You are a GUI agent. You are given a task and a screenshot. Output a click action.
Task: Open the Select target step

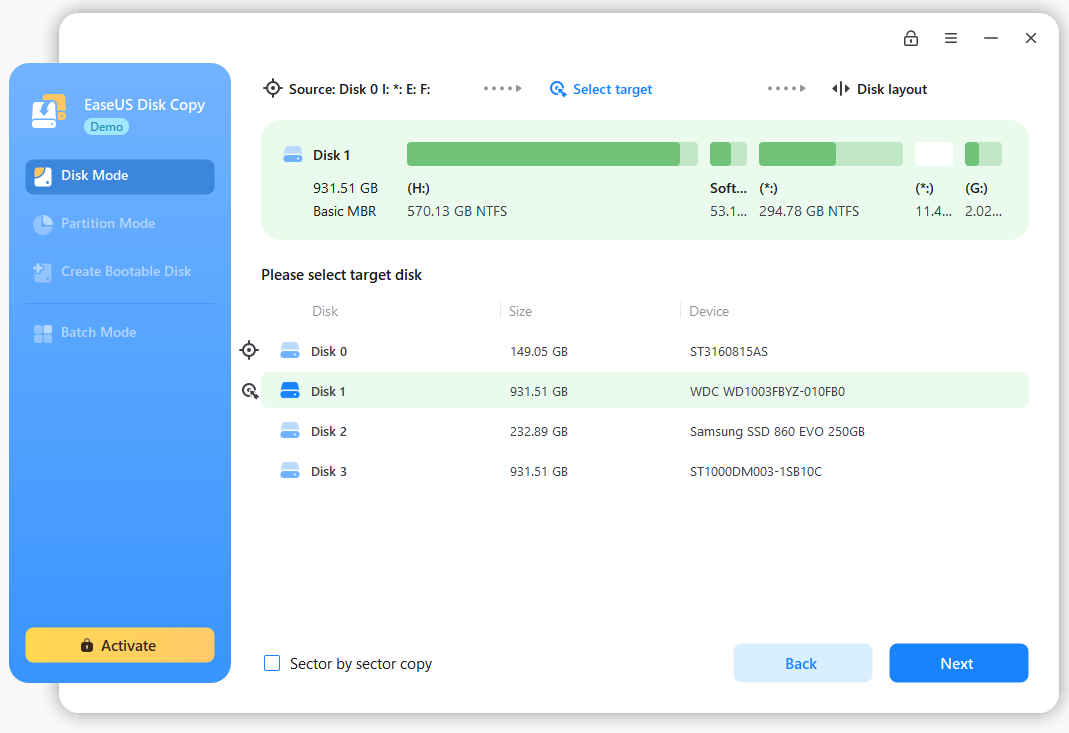pyautogui.click(x=601, y=88)
